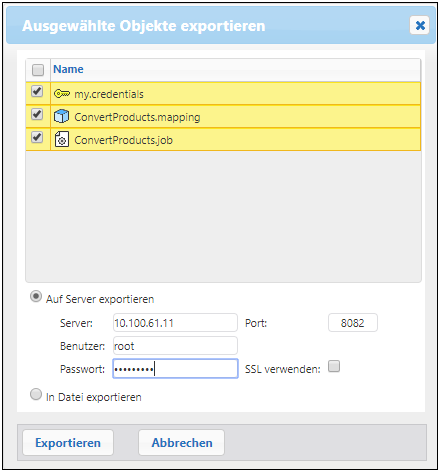Click the key icon beside my.credentials
Viewport: 440px width, 472px height.
click(62, 94)
